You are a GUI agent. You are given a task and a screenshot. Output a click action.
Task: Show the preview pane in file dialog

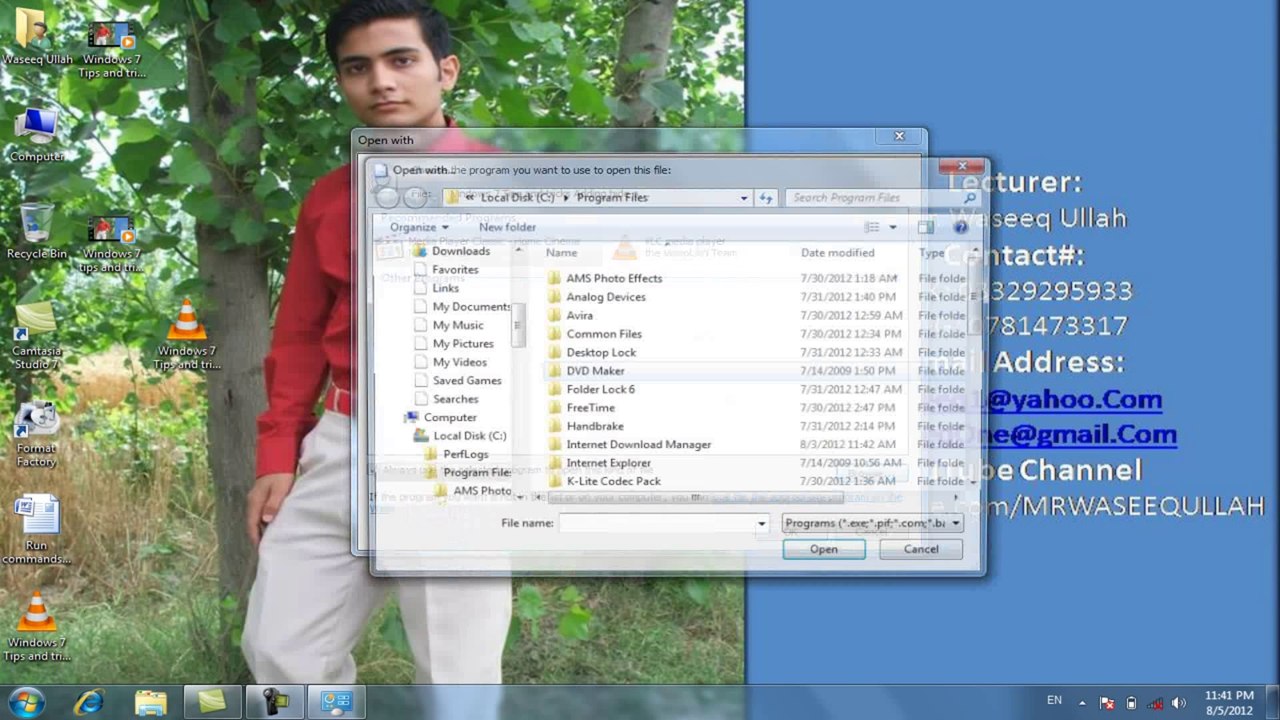click(x=925, y=227)
